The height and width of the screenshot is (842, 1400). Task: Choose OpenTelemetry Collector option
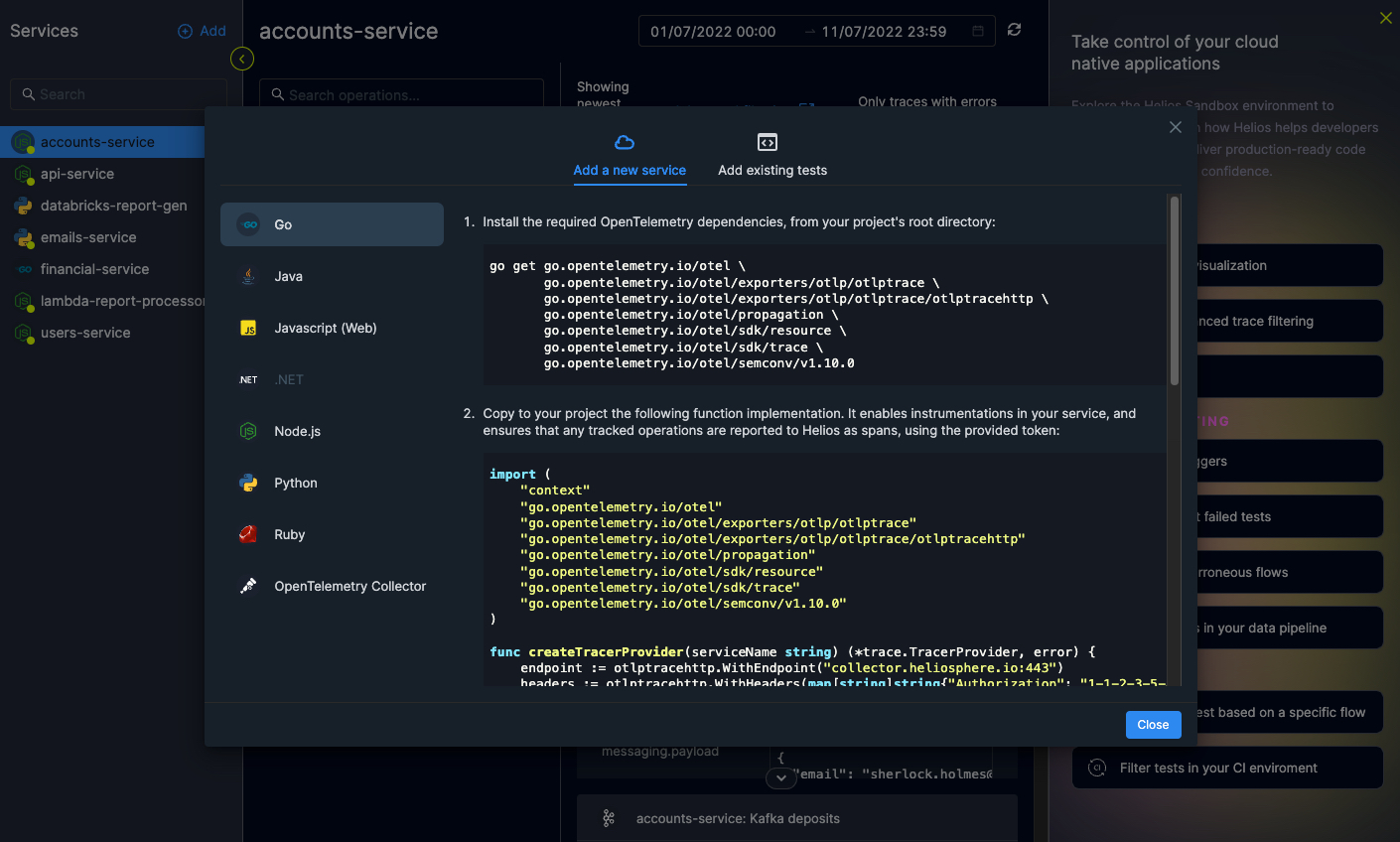(x=332, y=586)
